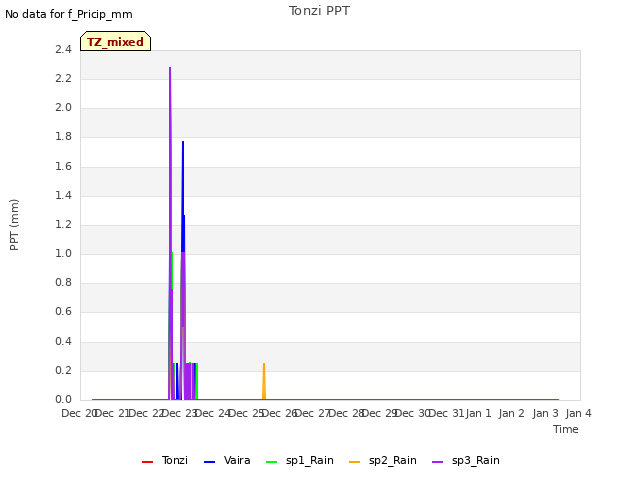This screenshot has width=640, height=480.
Task: Toggle the sp3_Rain legend entry
Action: [466, 460]
